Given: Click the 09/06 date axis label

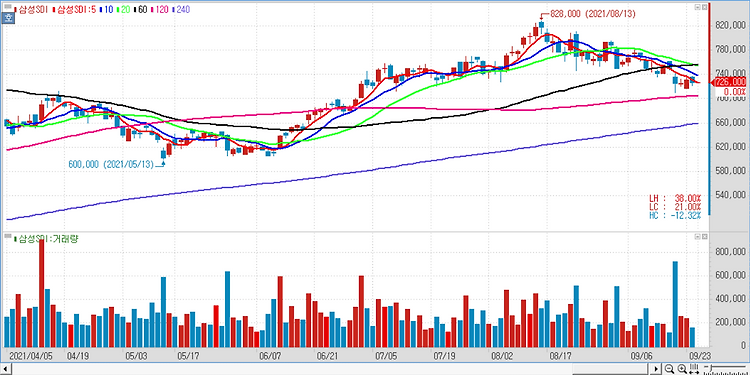Looking at the screenshot, I should pyautogui.click(x=642, y=356).
